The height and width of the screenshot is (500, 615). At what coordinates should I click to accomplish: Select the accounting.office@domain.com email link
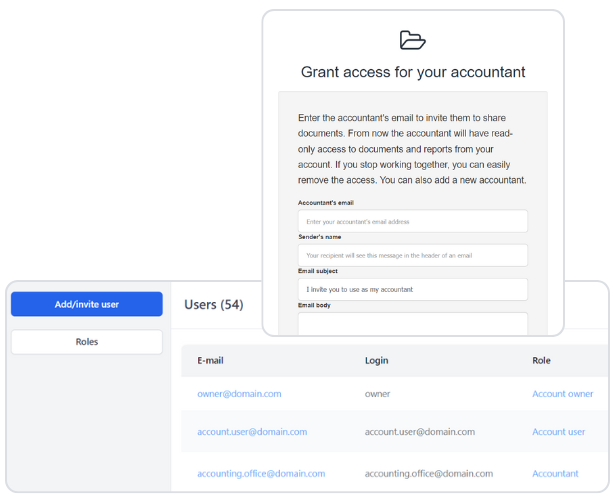[261, 474]
